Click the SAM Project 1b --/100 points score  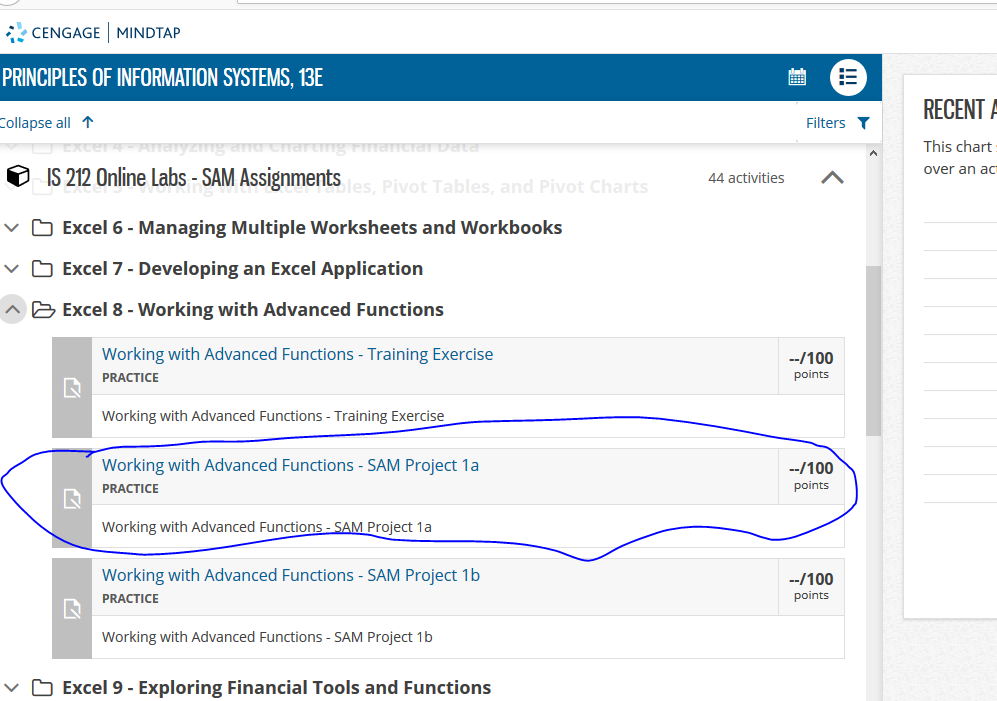coord(811,586)
